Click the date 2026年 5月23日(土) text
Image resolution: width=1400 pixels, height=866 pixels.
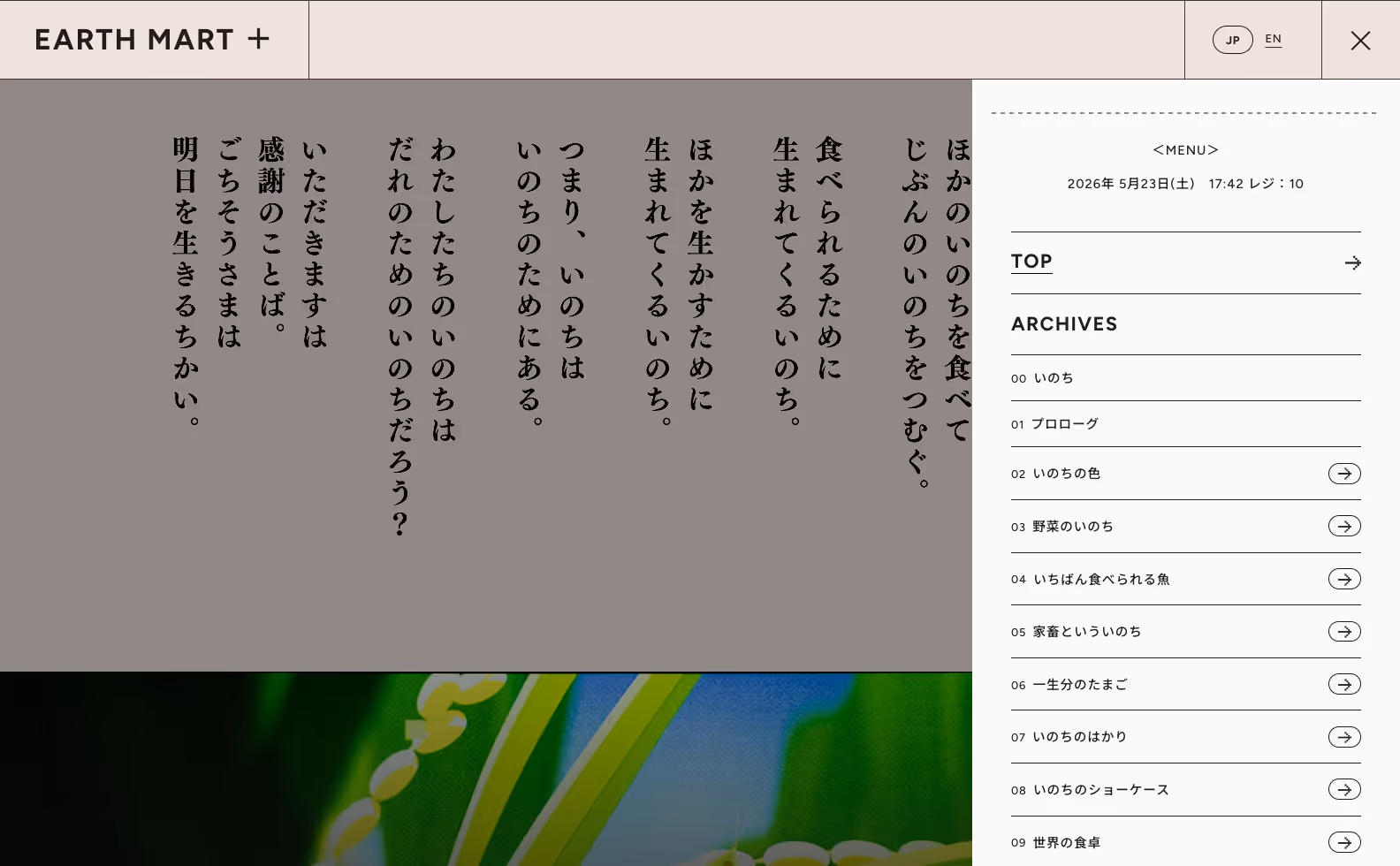(x=1130, y=184)
